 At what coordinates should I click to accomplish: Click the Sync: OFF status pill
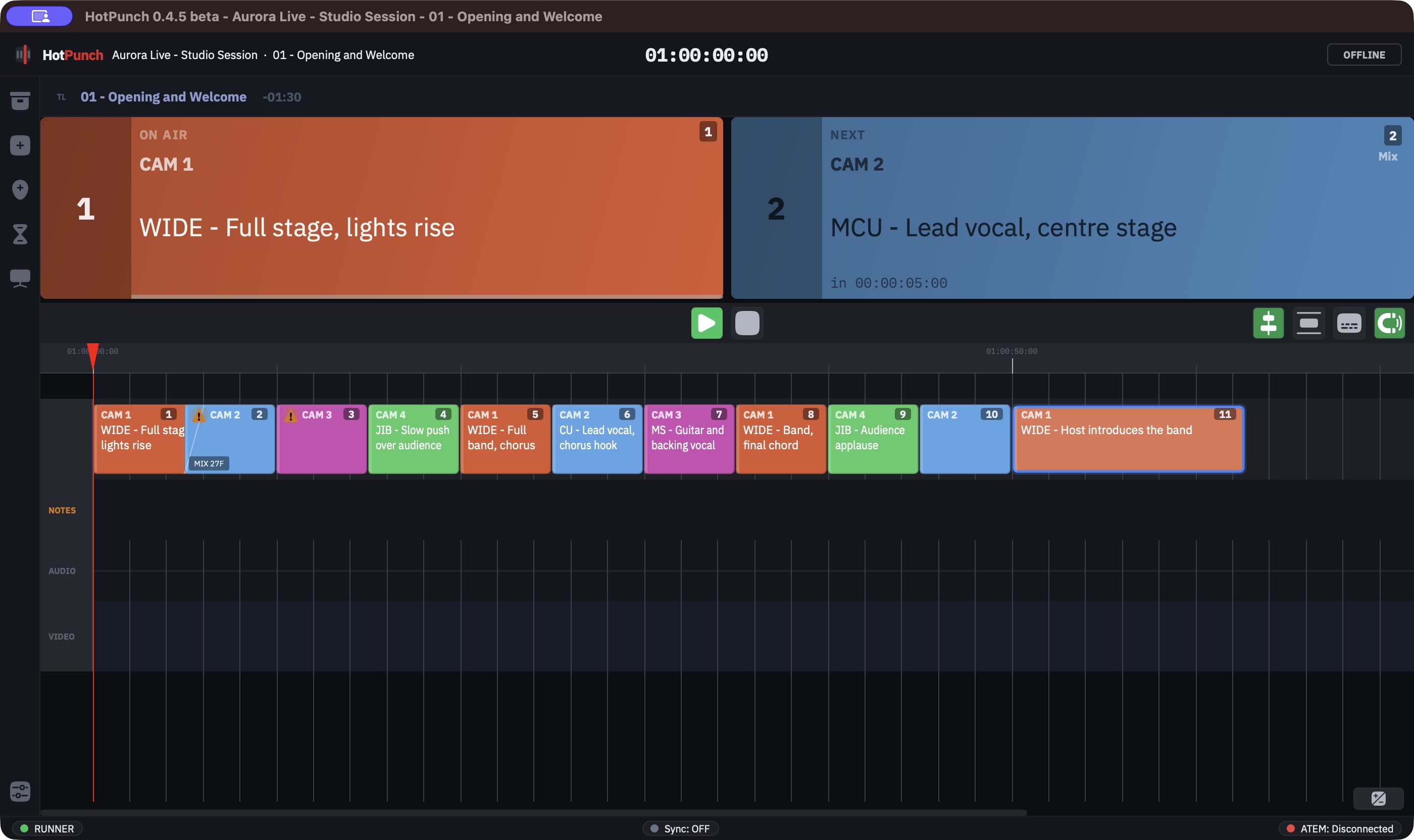pyautogui.click(x=680, y=829)
